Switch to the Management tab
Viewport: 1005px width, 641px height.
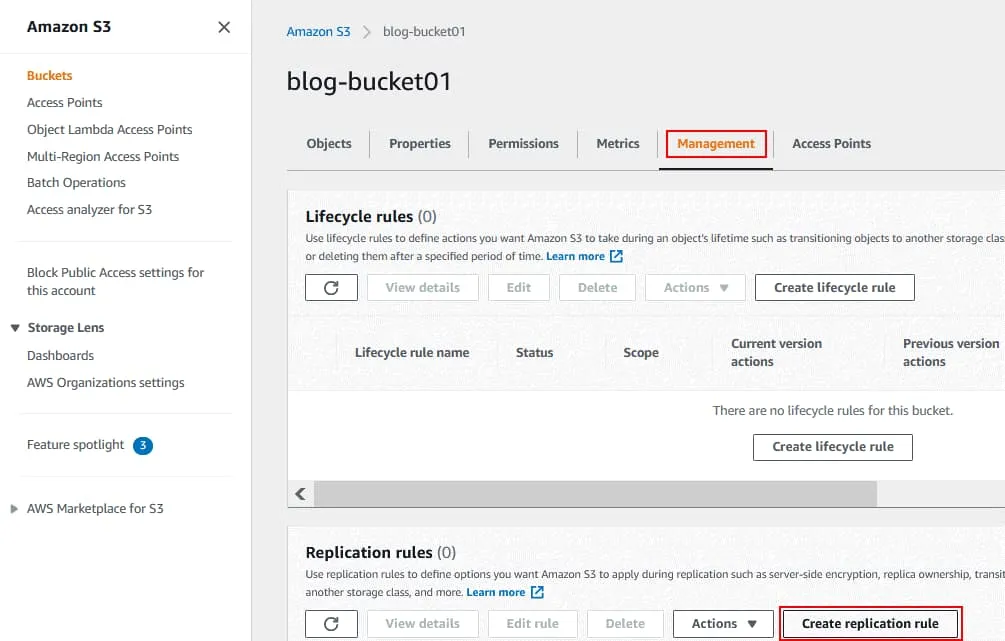(716, 144)
